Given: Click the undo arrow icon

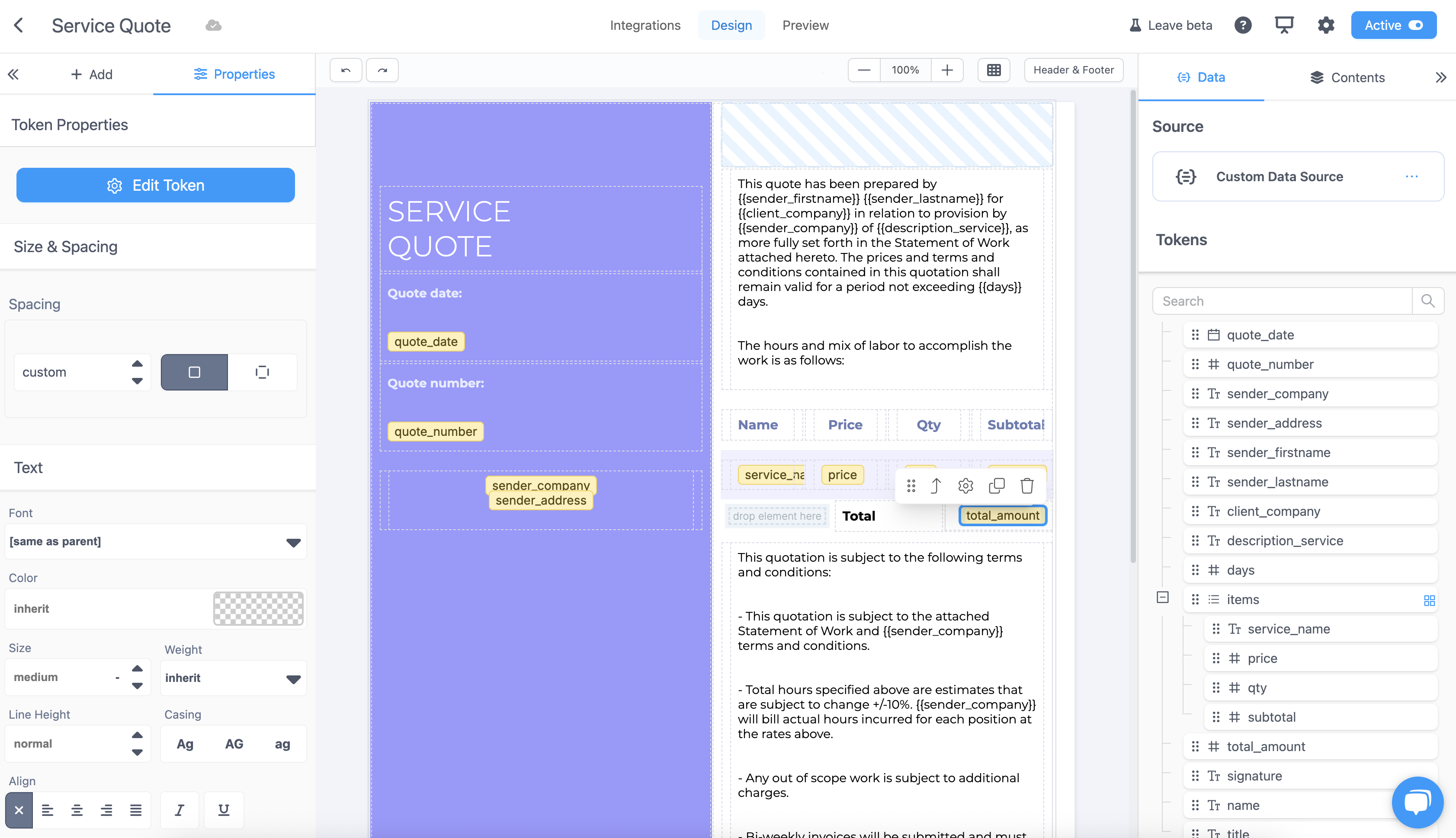Looking at the screenshot, I should coord(346,70).
